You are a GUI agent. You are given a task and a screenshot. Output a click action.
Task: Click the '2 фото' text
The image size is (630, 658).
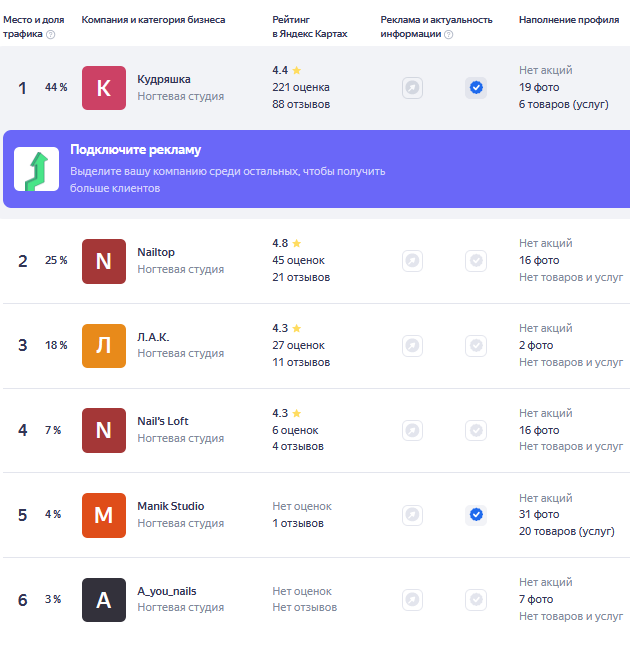536,345
